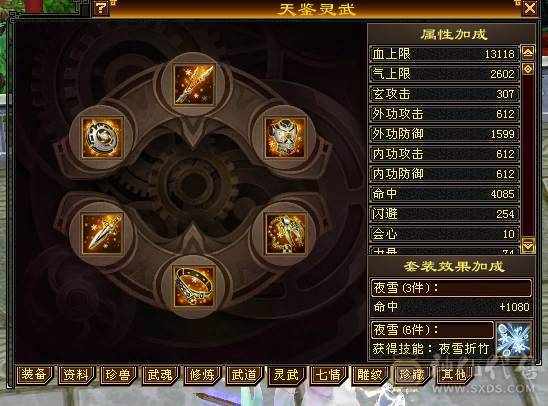Screen dimensions: 548x406
Task: Open the 修炼 tab
Action: coord(202,375)
